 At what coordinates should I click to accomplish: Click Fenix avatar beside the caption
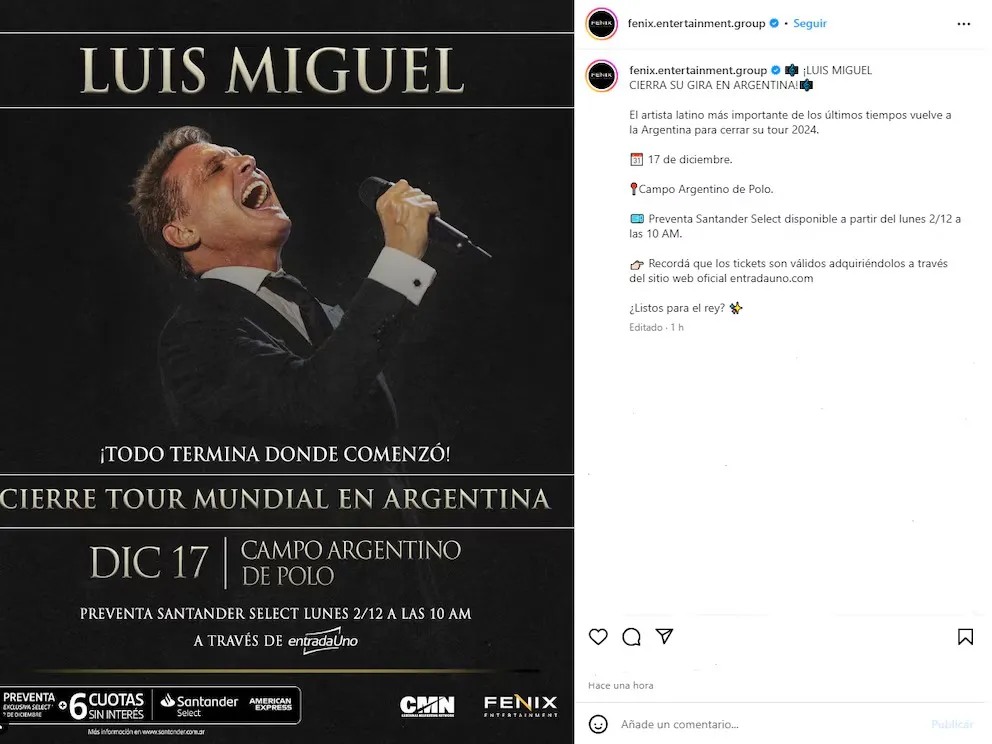[602, 76]
